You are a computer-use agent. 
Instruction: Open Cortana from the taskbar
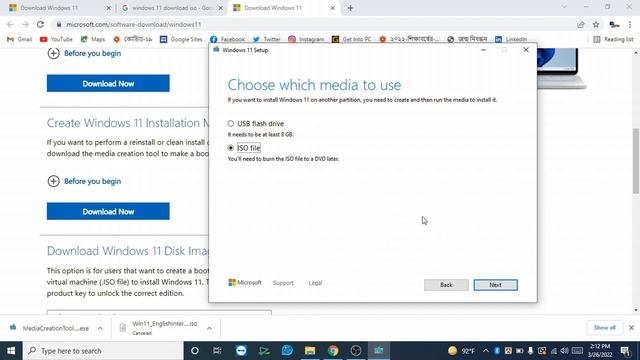pos(195,351)
